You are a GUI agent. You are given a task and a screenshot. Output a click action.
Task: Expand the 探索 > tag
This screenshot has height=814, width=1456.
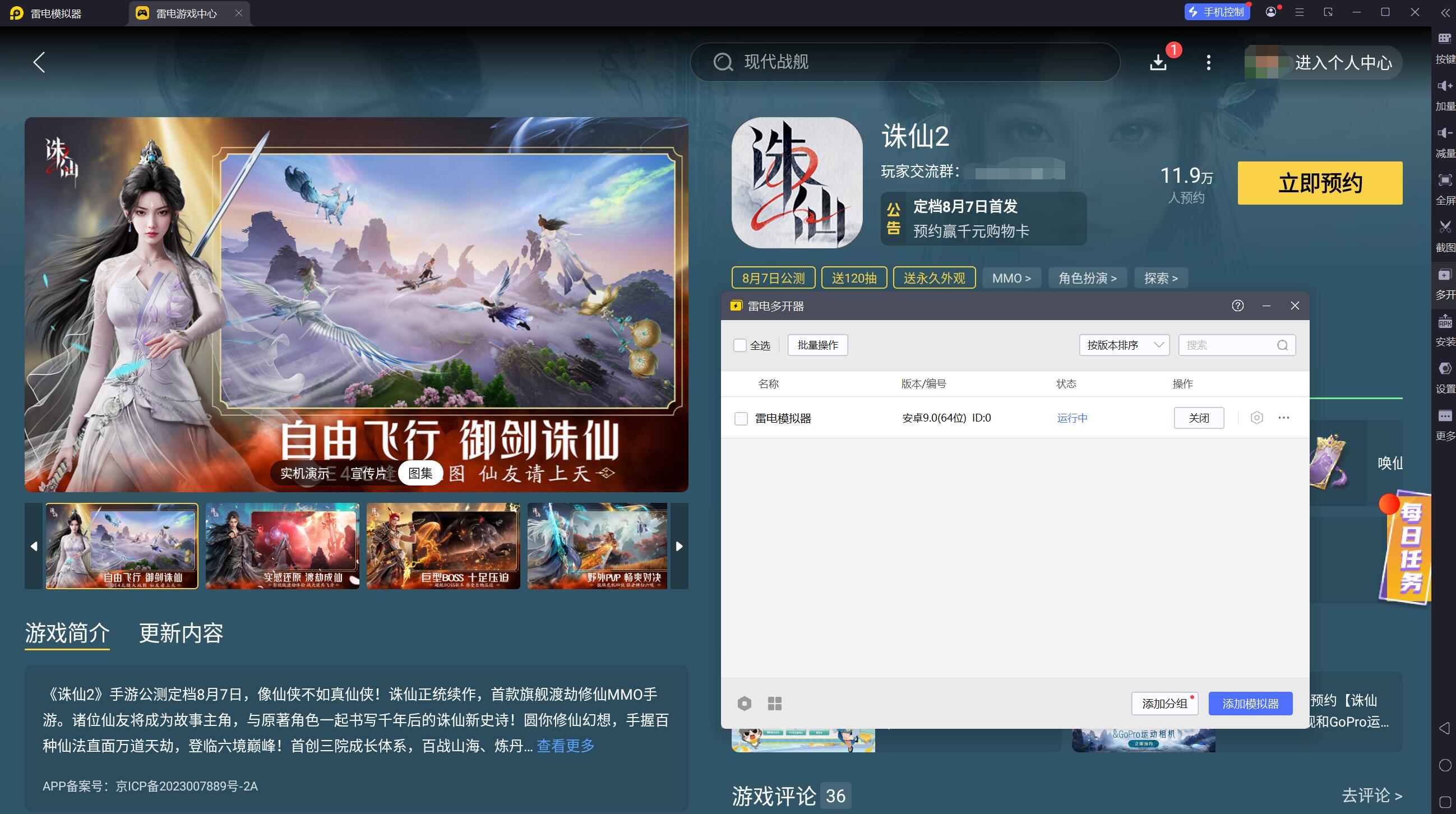coord(1161,278)
